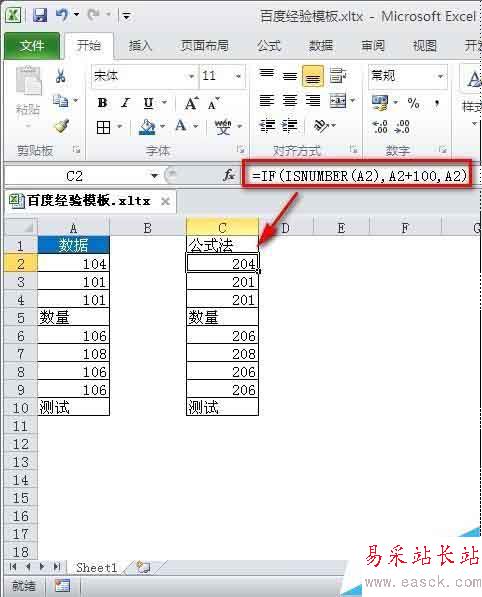Open Borders dropdown arrow

[x=120, y=127]
